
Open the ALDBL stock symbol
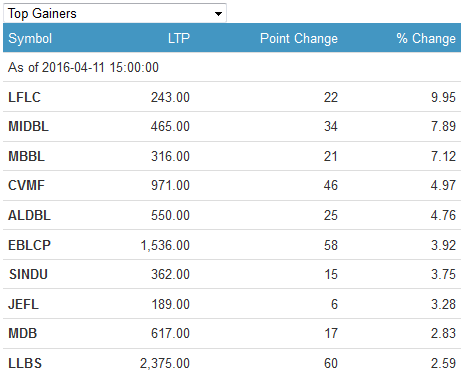29,215
